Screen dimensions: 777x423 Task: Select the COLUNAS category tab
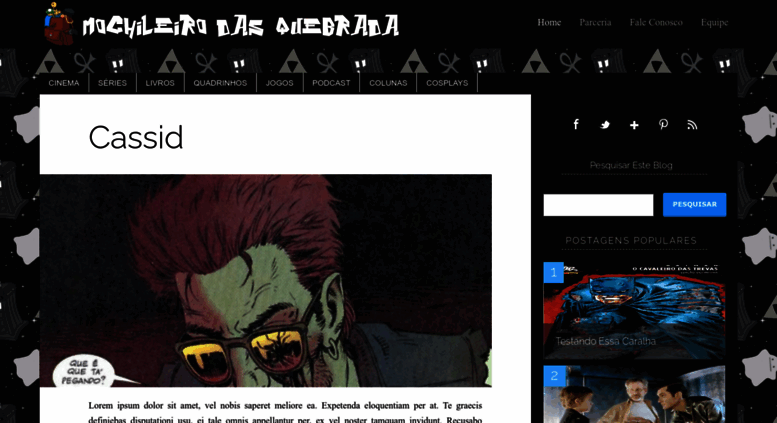(x=388, y=83)
